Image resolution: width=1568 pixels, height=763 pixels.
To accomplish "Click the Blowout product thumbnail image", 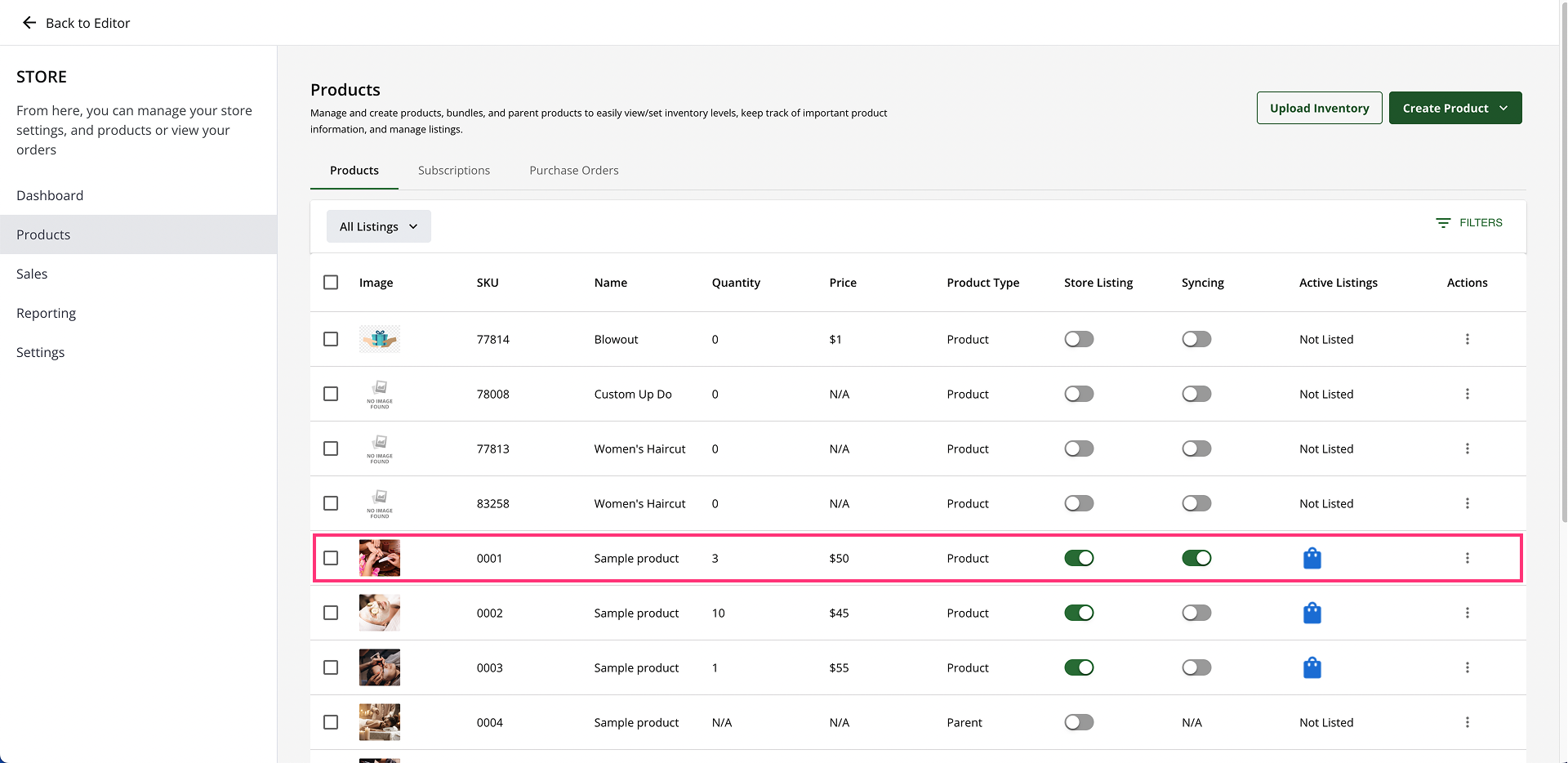I will (380, 339).
